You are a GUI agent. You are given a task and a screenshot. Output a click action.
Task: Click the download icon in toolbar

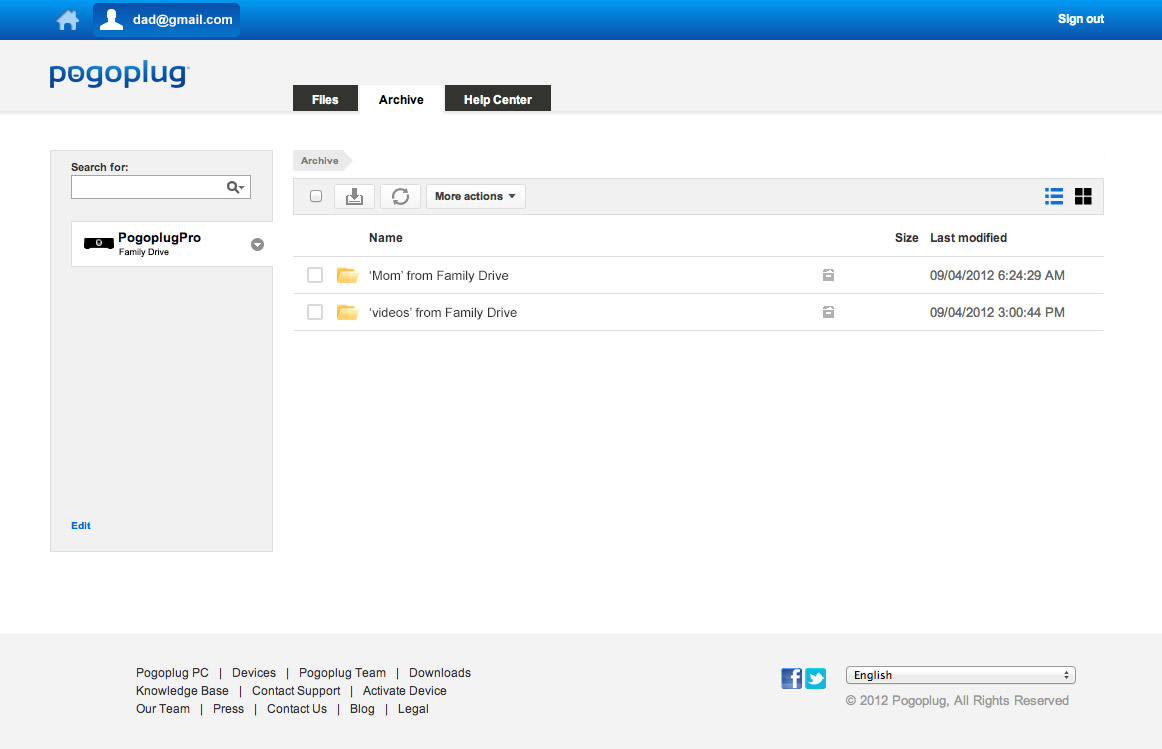(x=354, y=197)
